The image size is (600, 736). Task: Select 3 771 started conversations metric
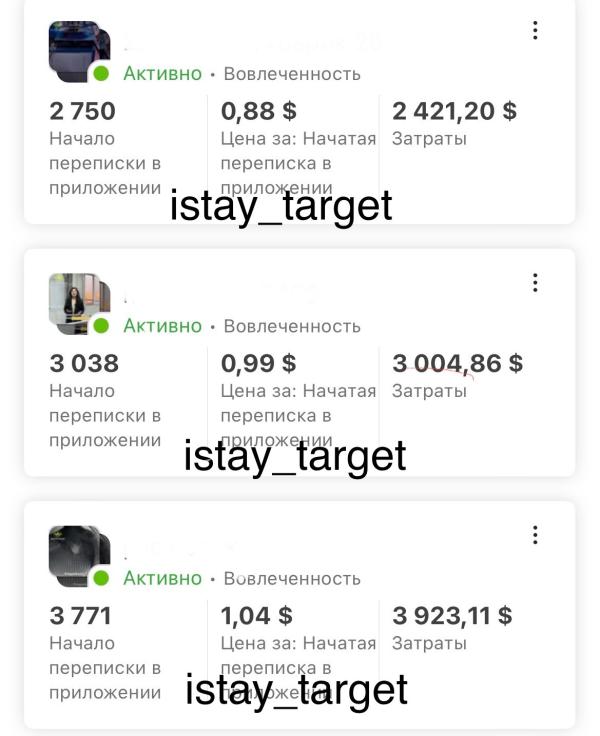pos(80,615)
